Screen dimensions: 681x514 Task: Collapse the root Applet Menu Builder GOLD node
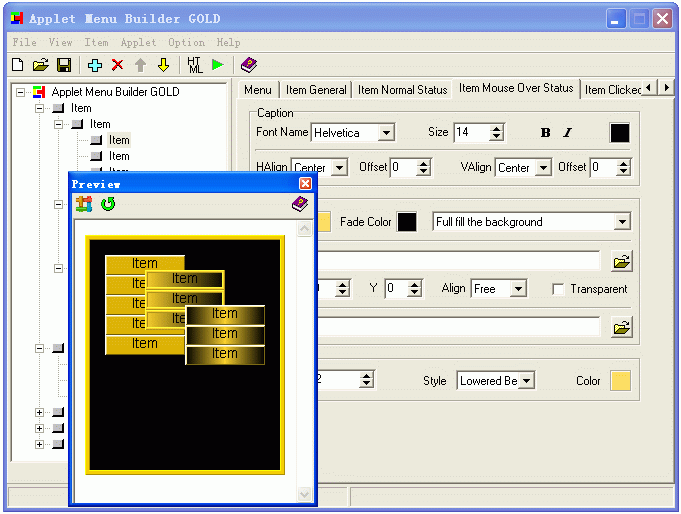[x=20, y=92]
